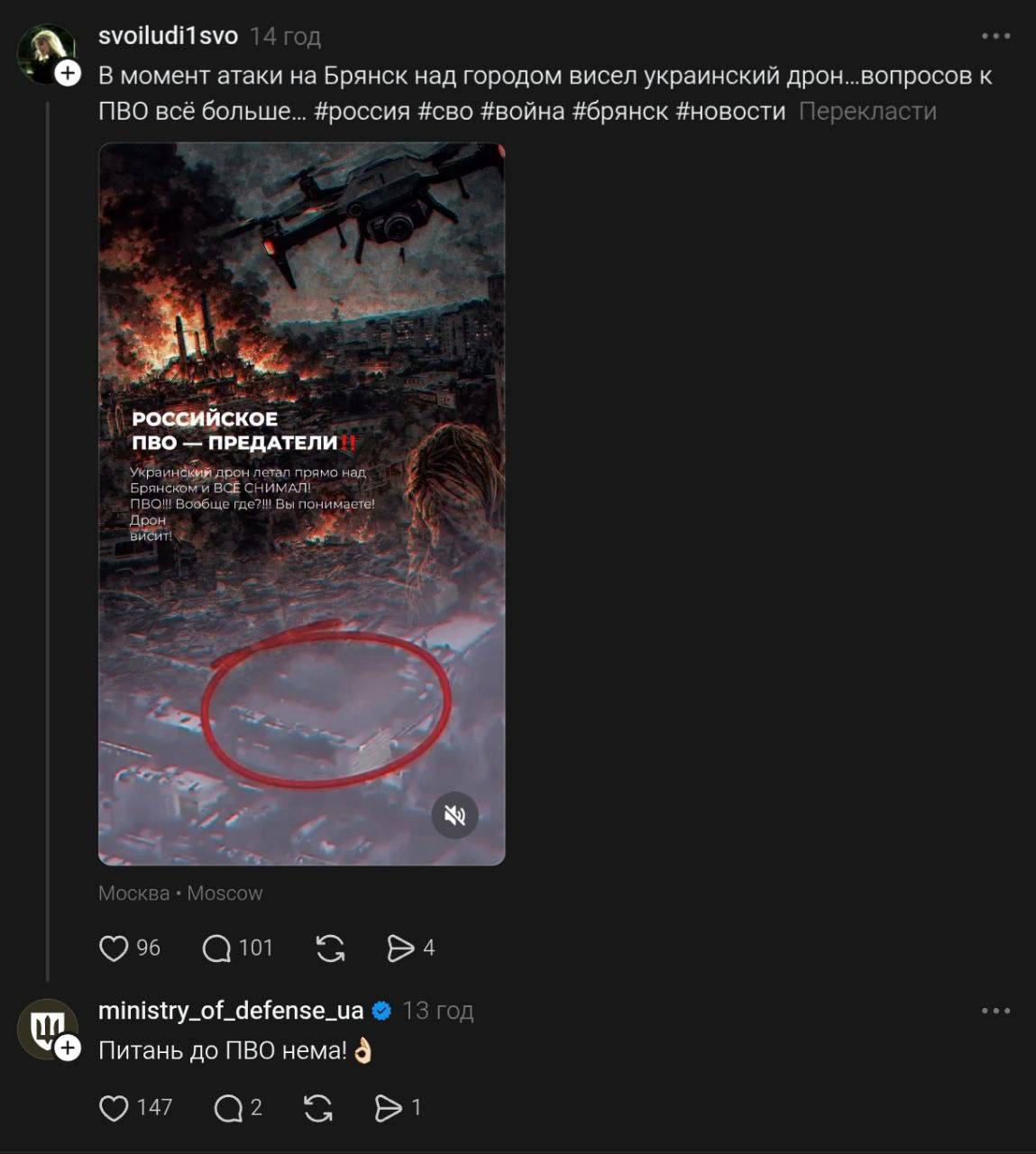This screenshot has width=1036, height=1154.
Task: Repost the ministry_of_defense_ua reply
Action: click(x=318, y=1108)
